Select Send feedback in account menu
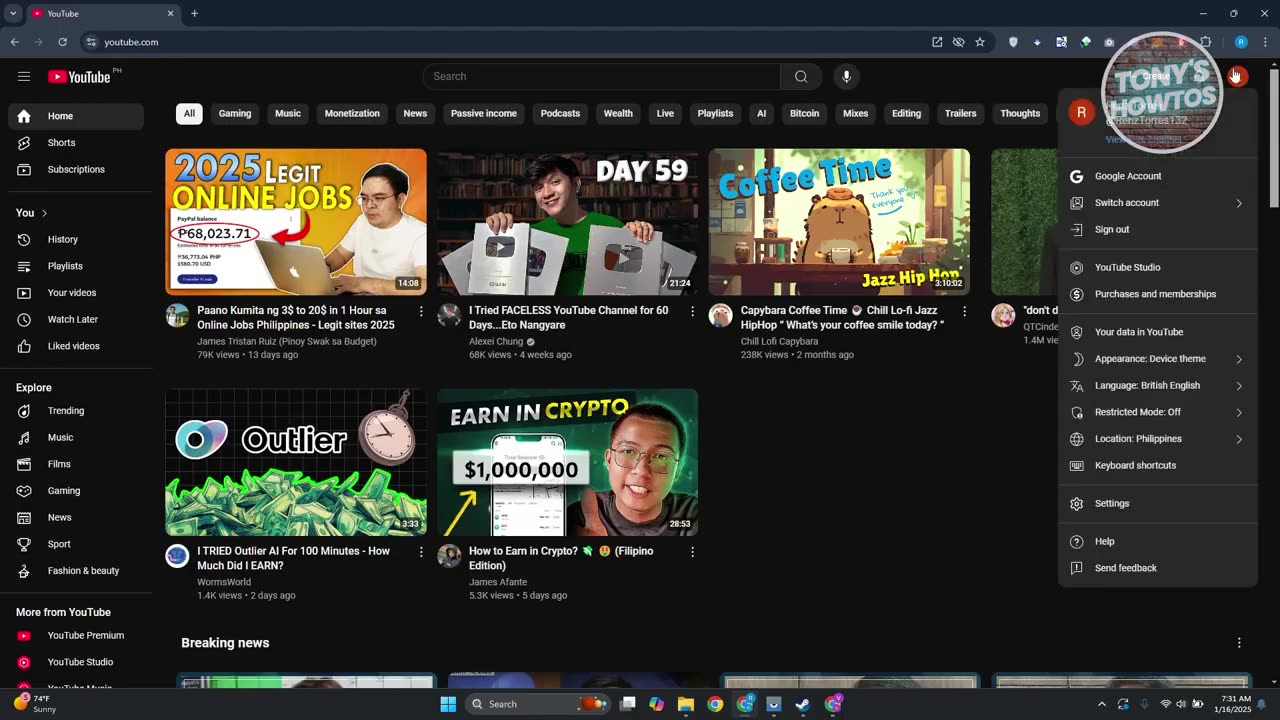Viewport: 1280px width, 720px height. [x=1157, y=568]
